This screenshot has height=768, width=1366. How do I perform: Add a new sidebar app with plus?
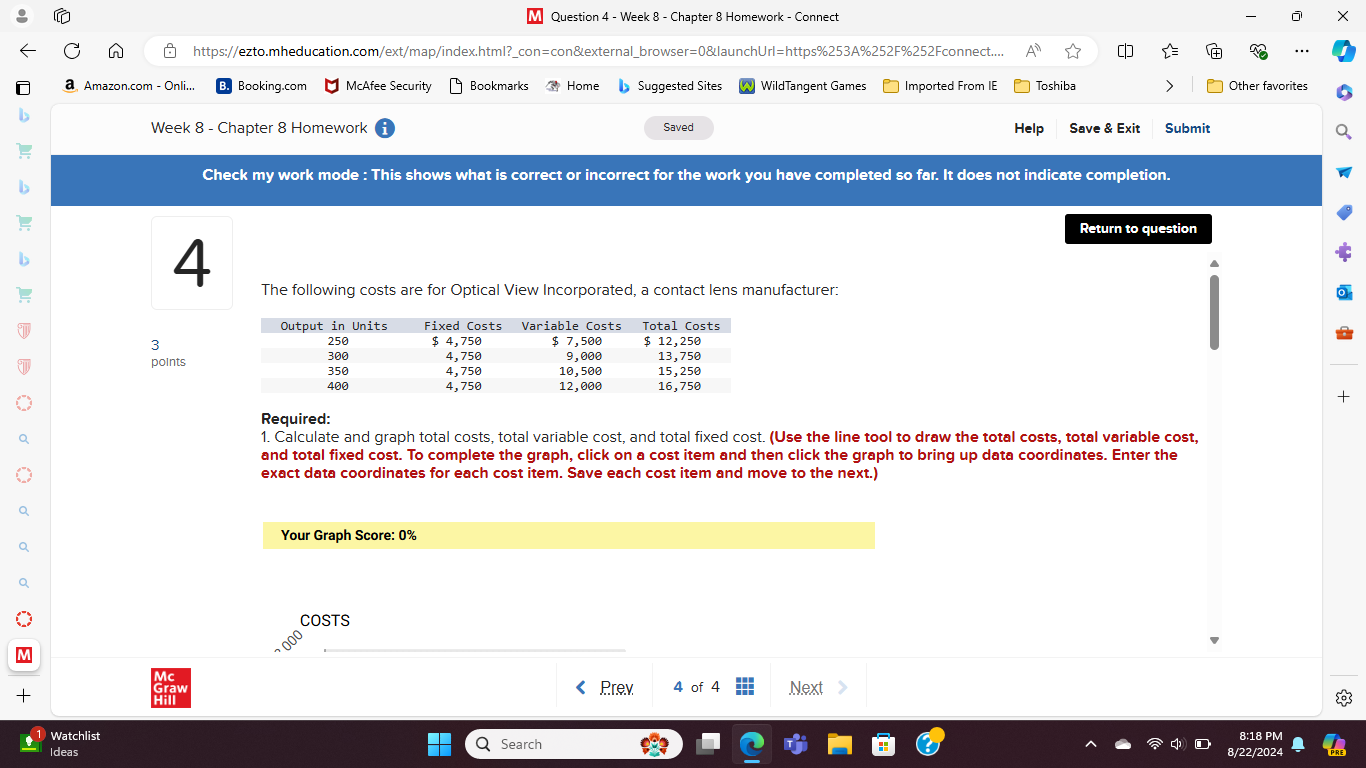coord(1344,397)
